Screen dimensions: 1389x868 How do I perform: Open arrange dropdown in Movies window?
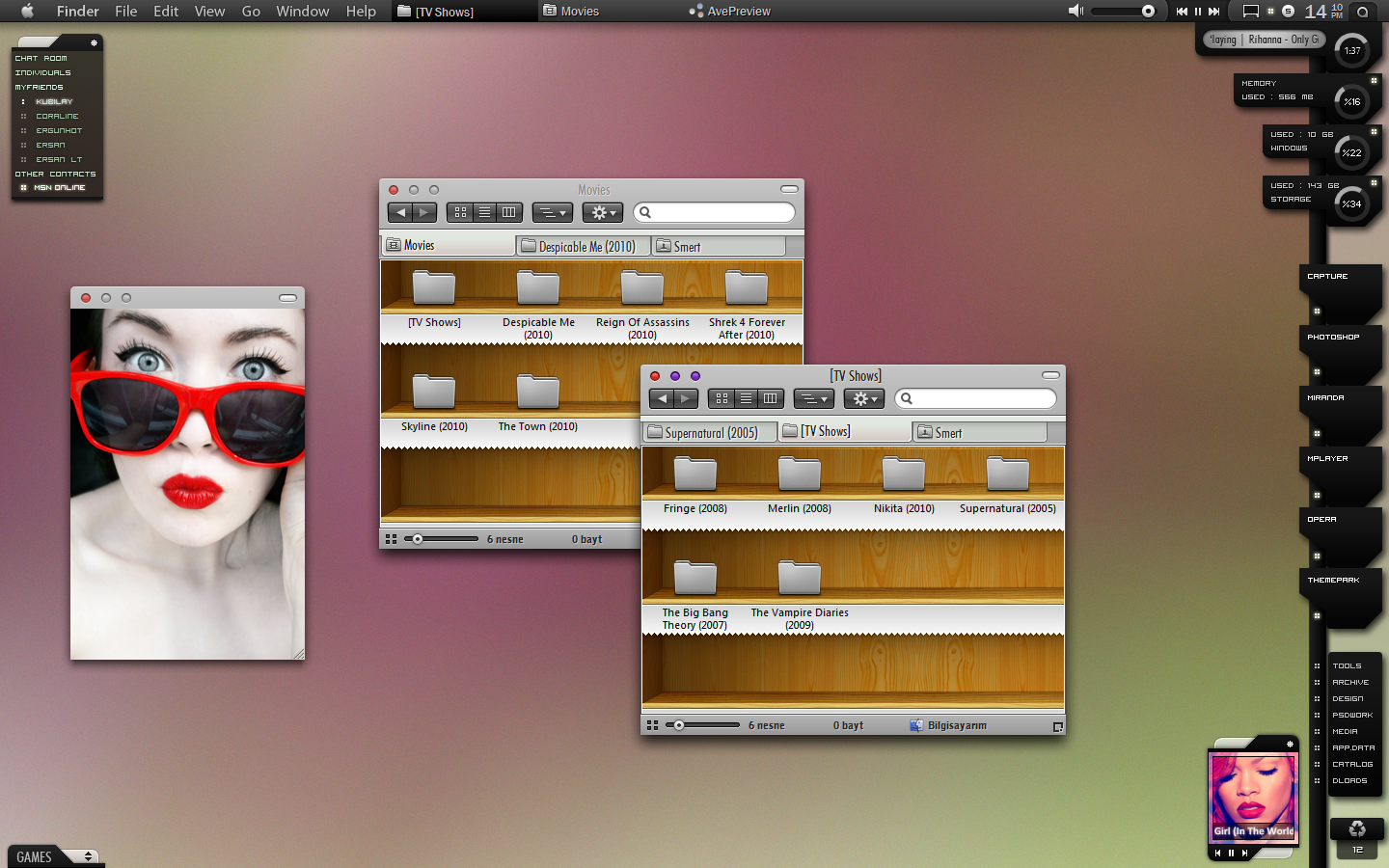pyautogui.click(x=553, y=212)
